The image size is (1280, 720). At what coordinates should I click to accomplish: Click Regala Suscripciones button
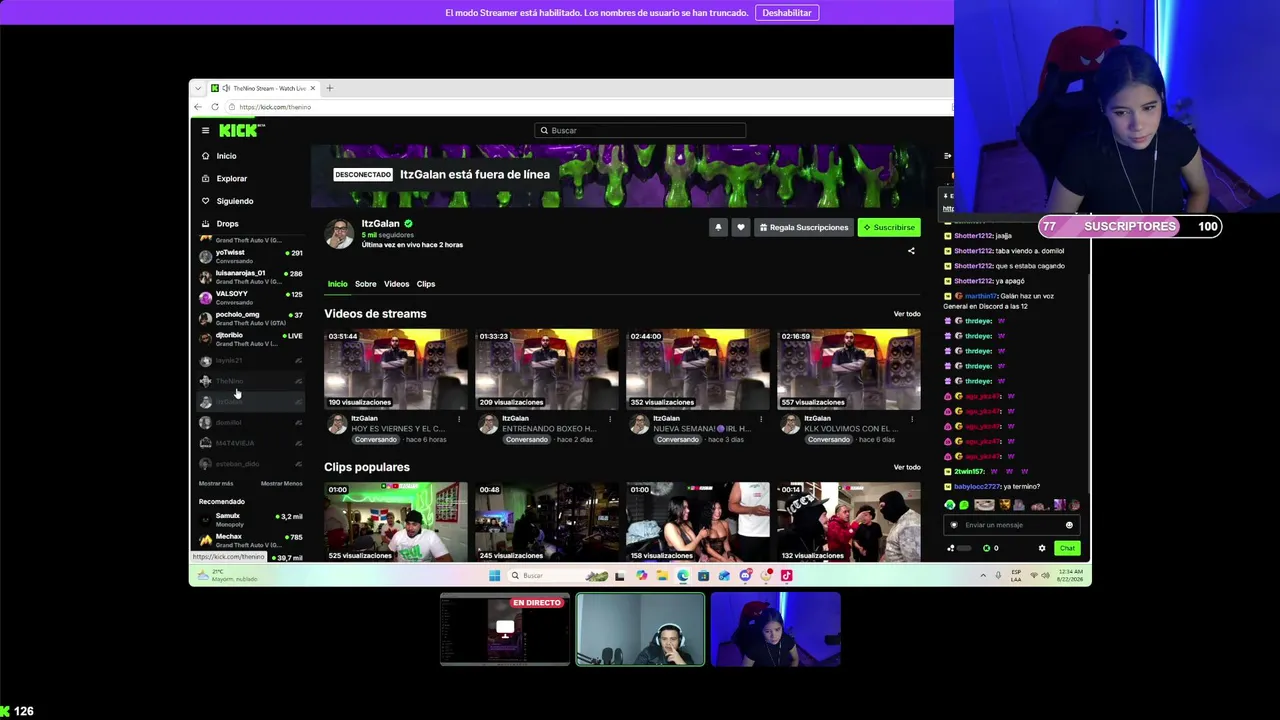click(804, 228)
